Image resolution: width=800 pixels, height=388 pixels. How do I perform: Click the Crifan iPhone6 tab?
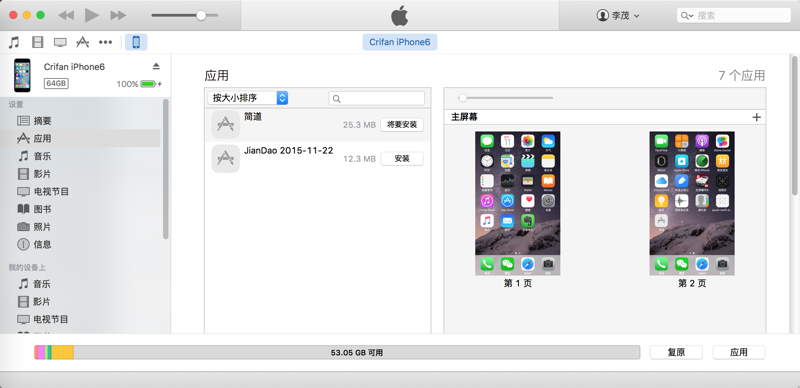pyautogui.click(x=400, y=42)
